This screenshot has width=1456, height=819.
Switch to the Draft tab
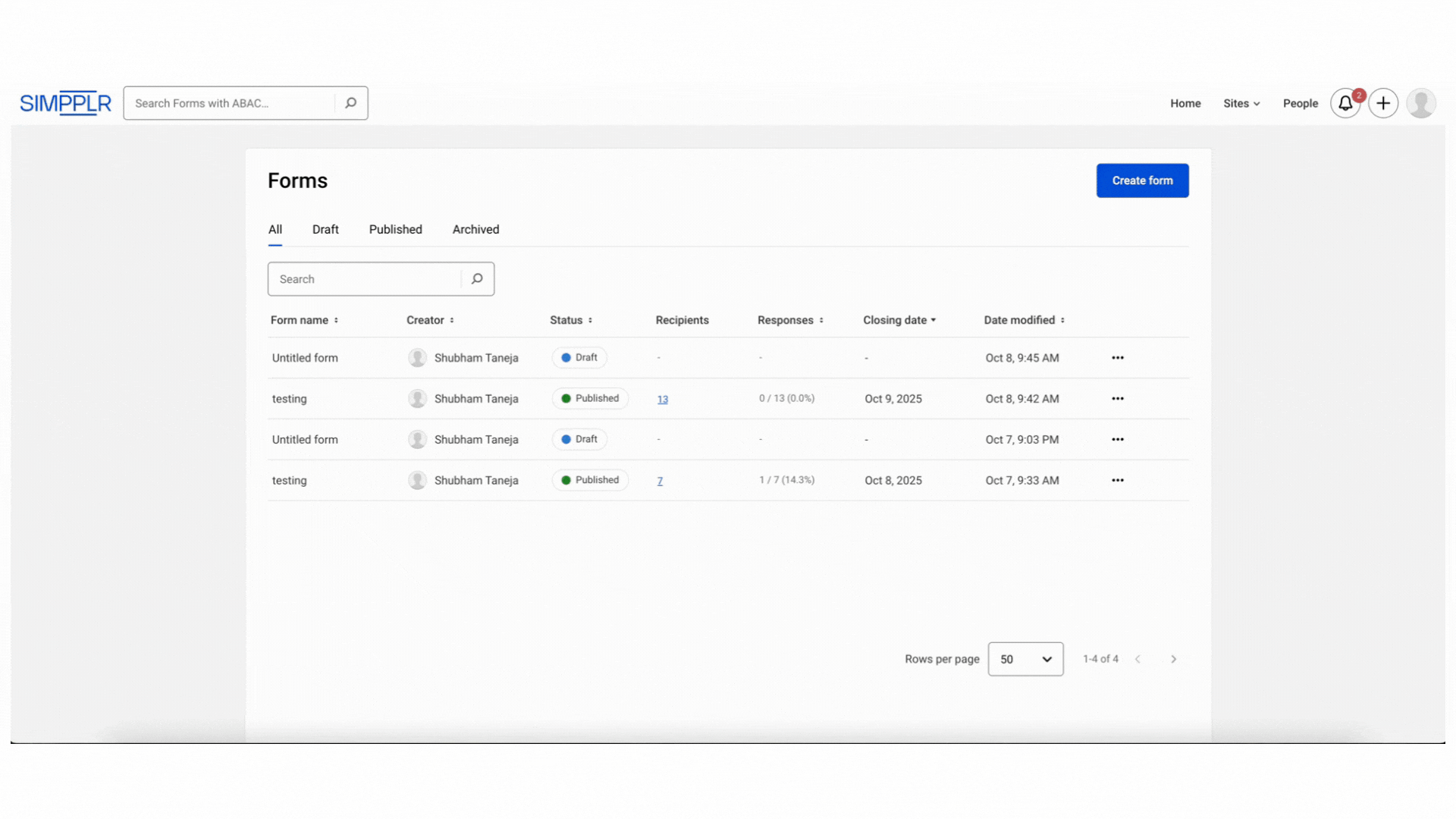pyautogui.click(x=325, y=229)
